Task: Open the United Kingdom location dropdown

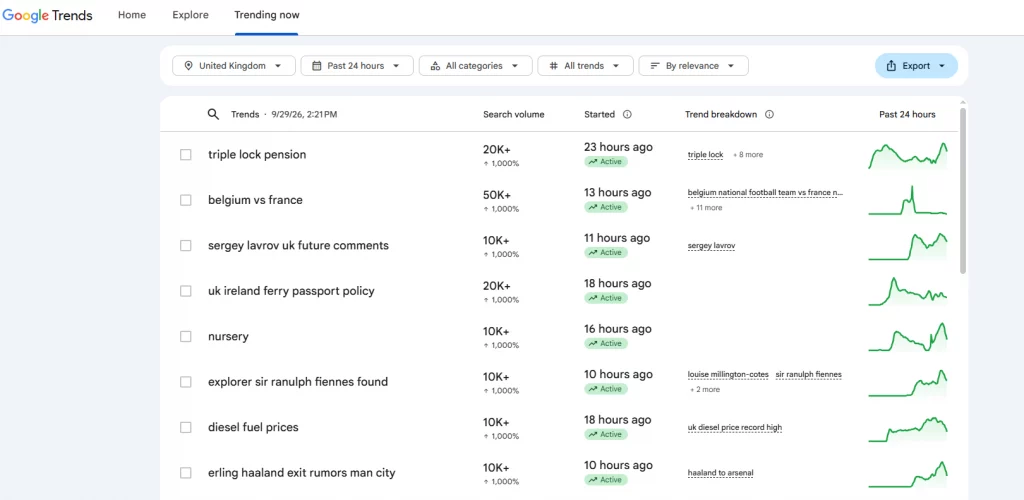Action: pos(234,66)
